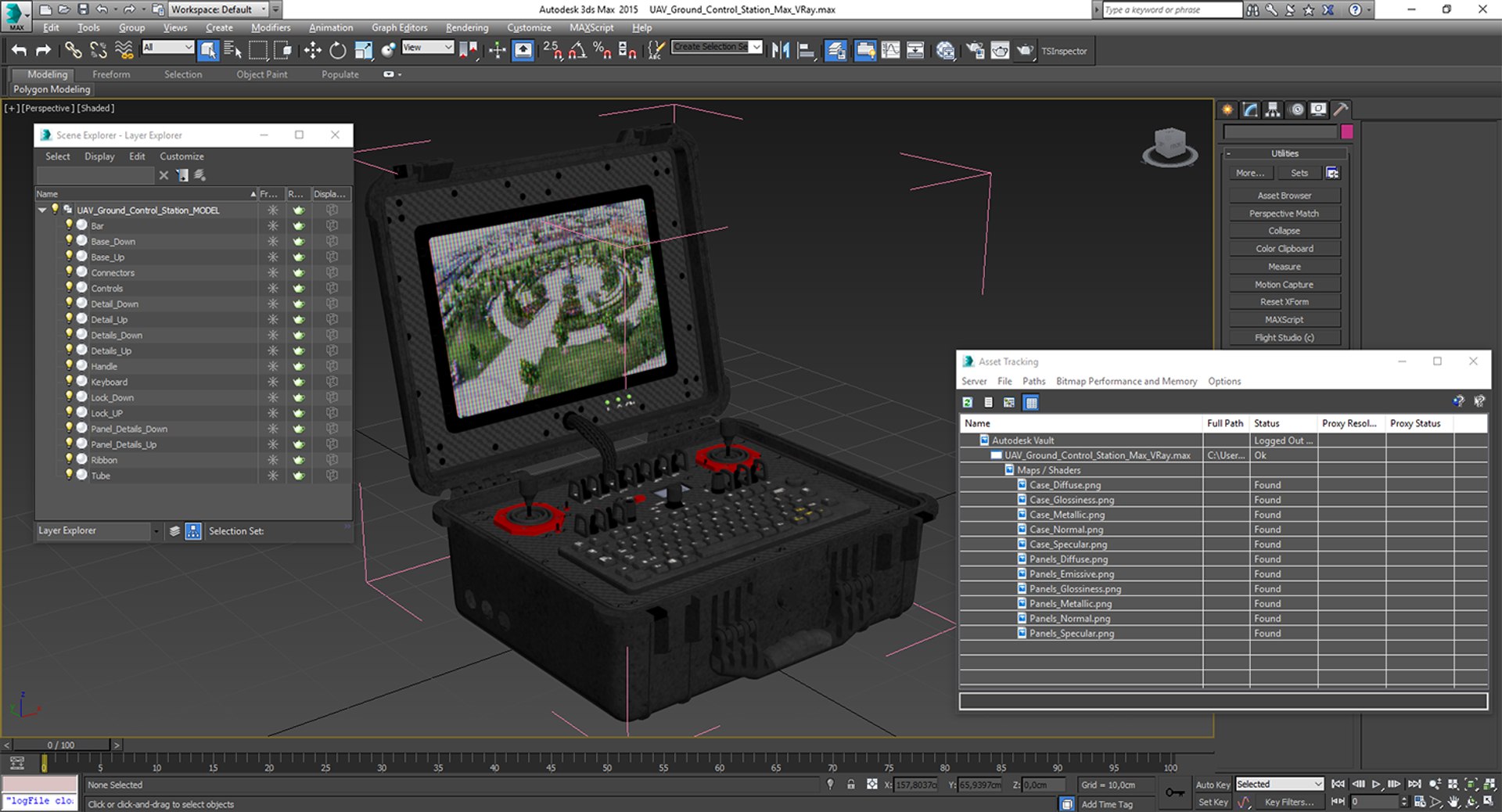Viewport: 1502px width, 812px height.
Task: Click the Unlink Selection tool
Action: click(x=99, y=51)
